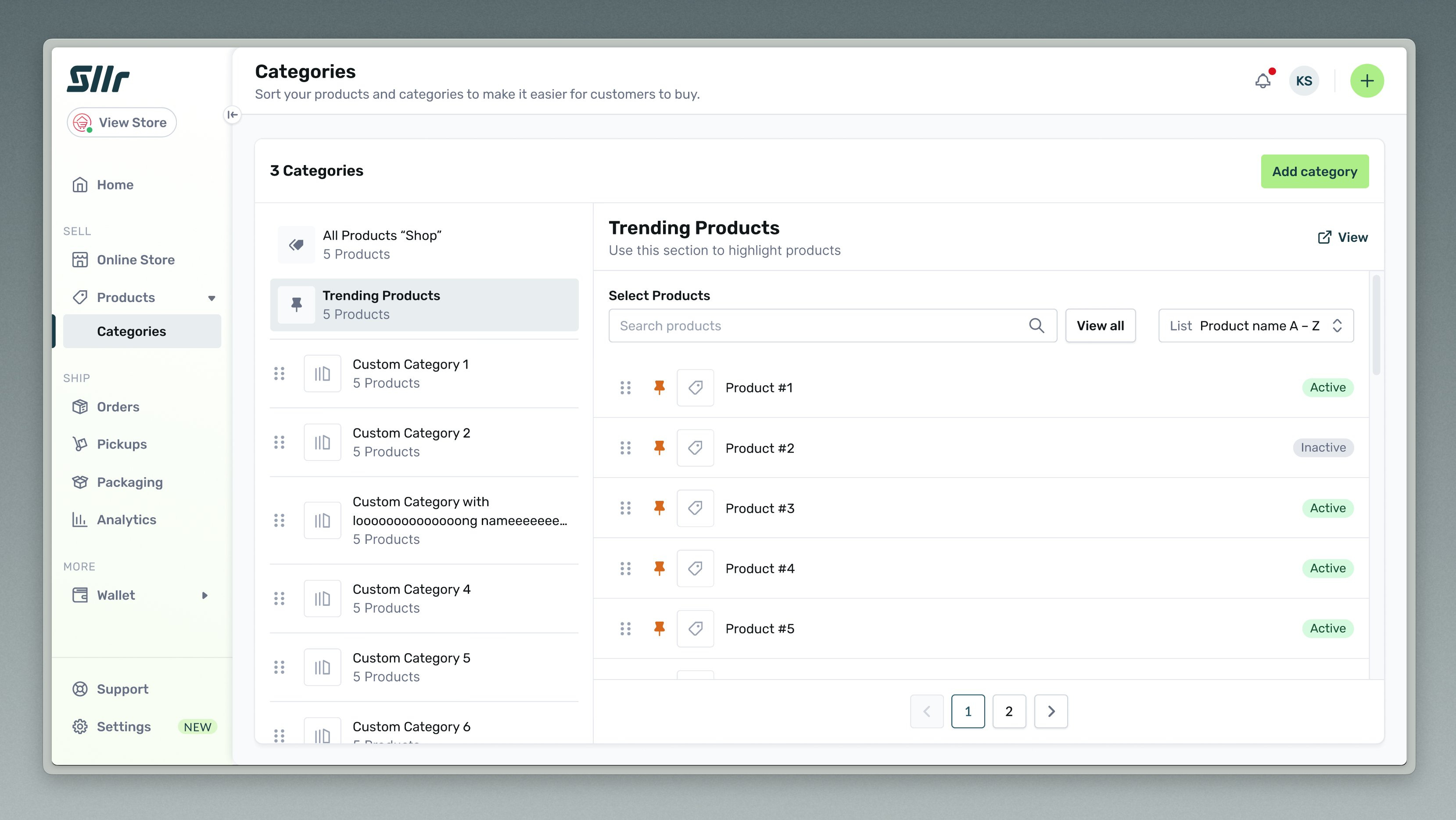Grab drag handle of Custom Category 4
Image resolution: width=1456 pixels, height=820 pixels.
(279, 598)
